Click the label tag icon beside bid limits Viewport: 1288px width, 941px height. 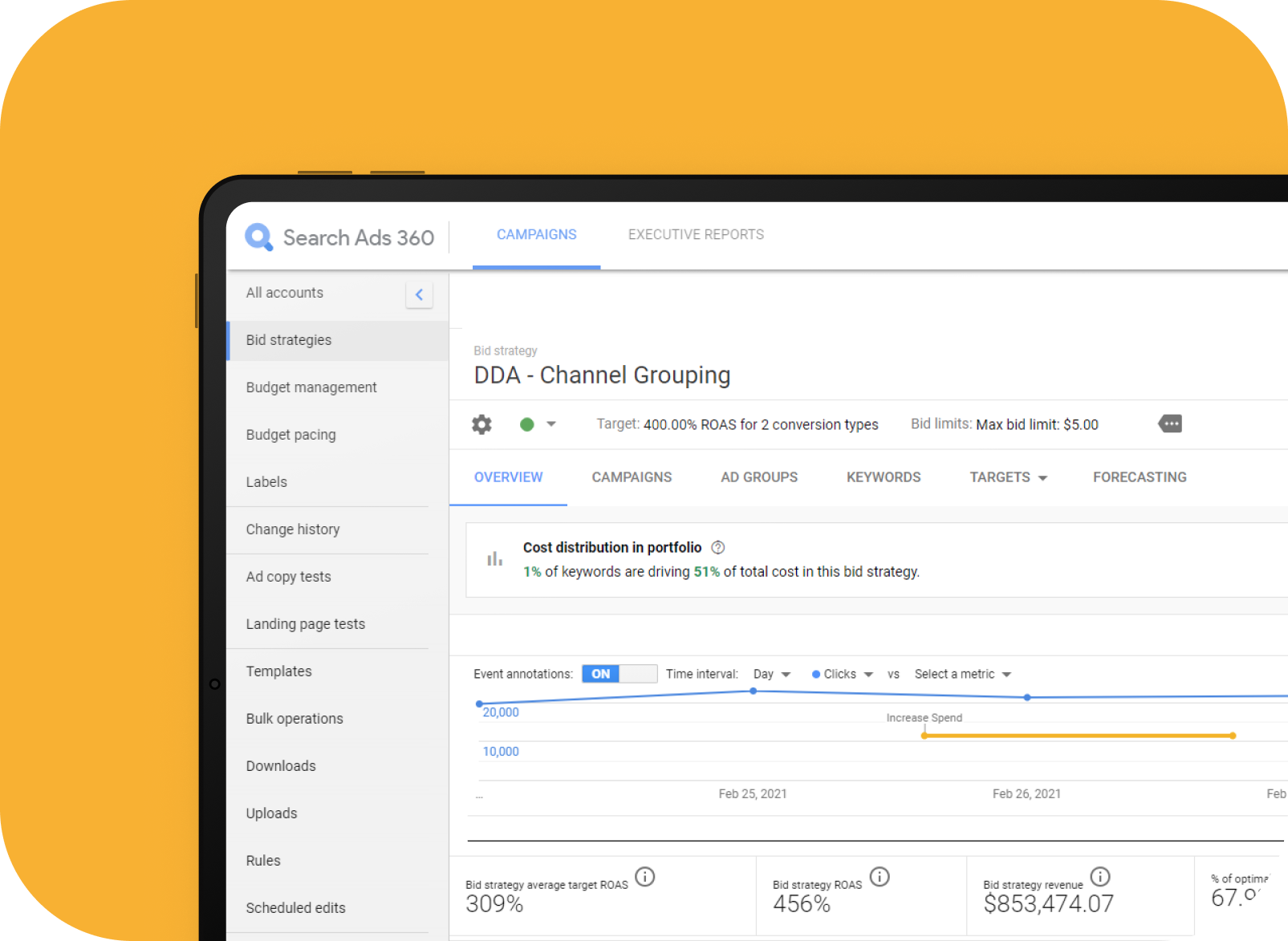1170,424
